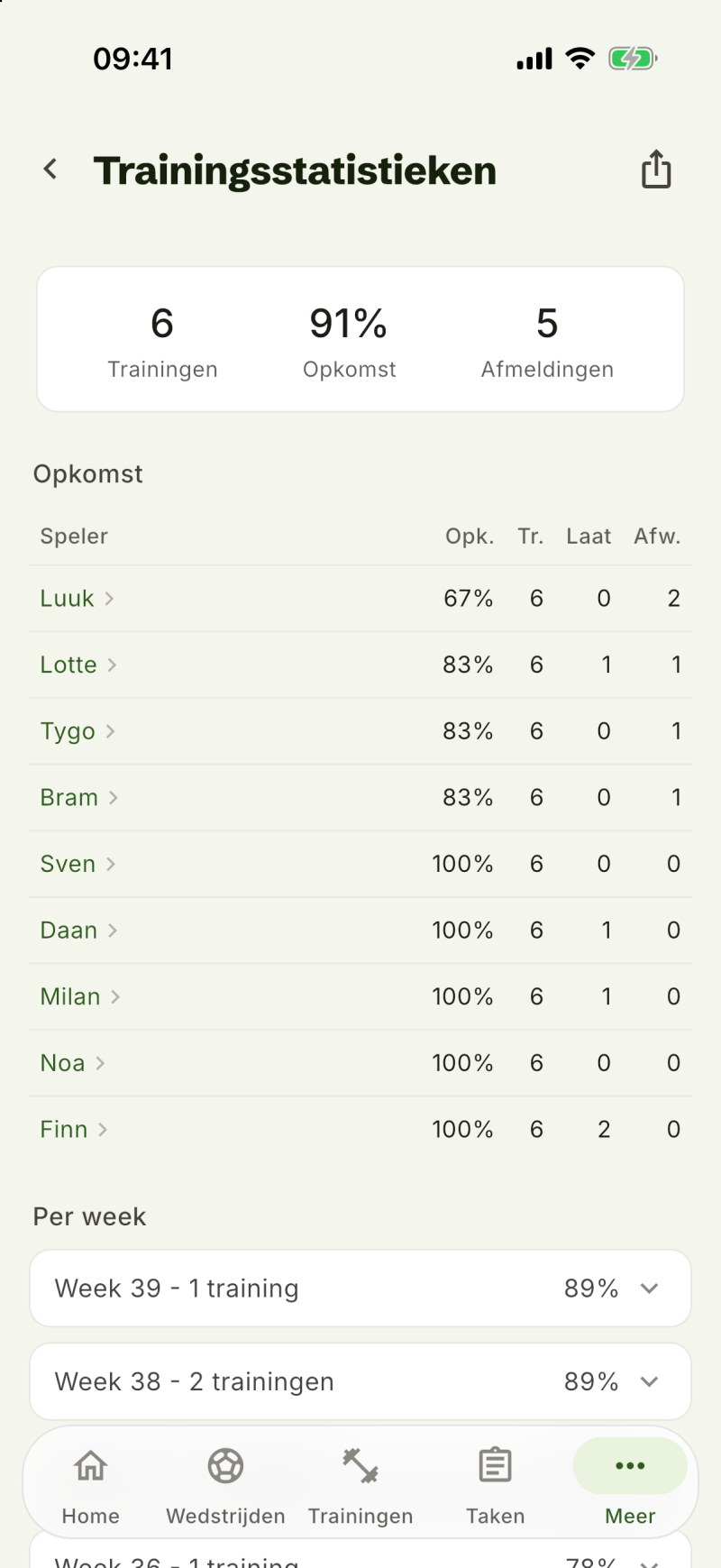
Task: Tap the back arrow icon
Action: pyautogui.click(x=50, y=169)
